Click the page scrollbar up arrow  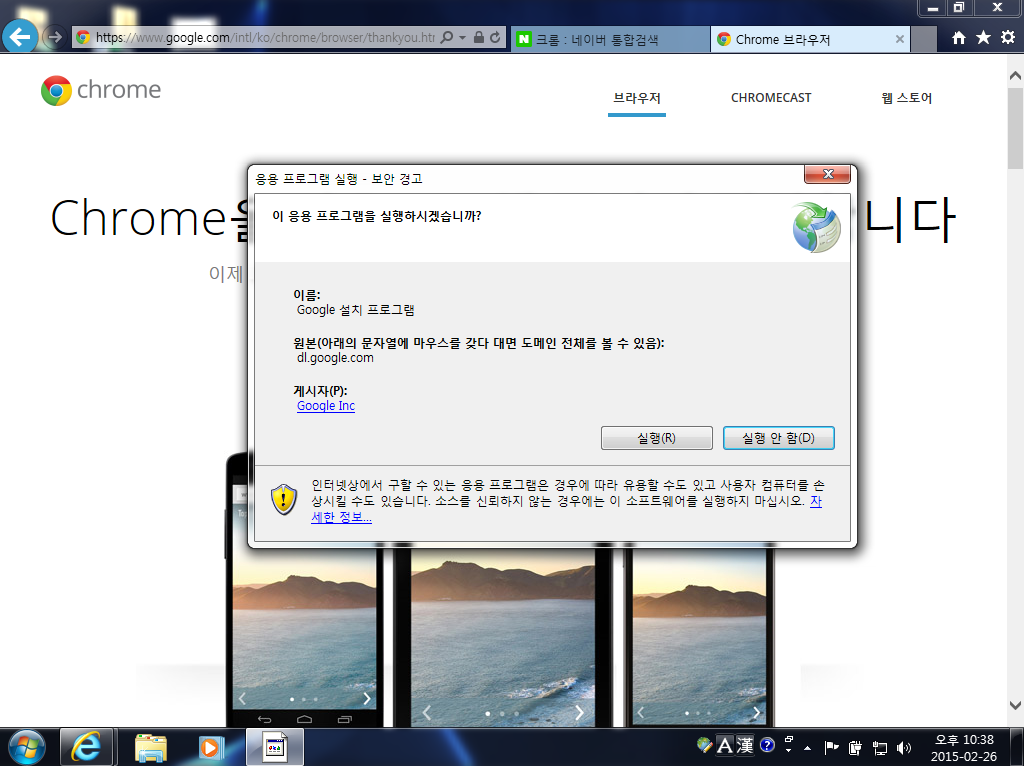[1015, 75]
